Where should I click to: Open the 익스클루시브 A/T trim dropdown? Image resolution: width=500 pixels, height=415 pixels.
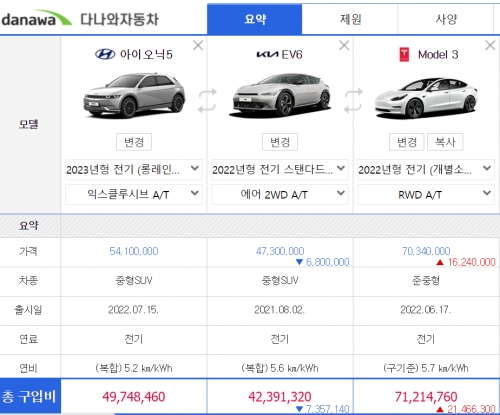[134, 194]
